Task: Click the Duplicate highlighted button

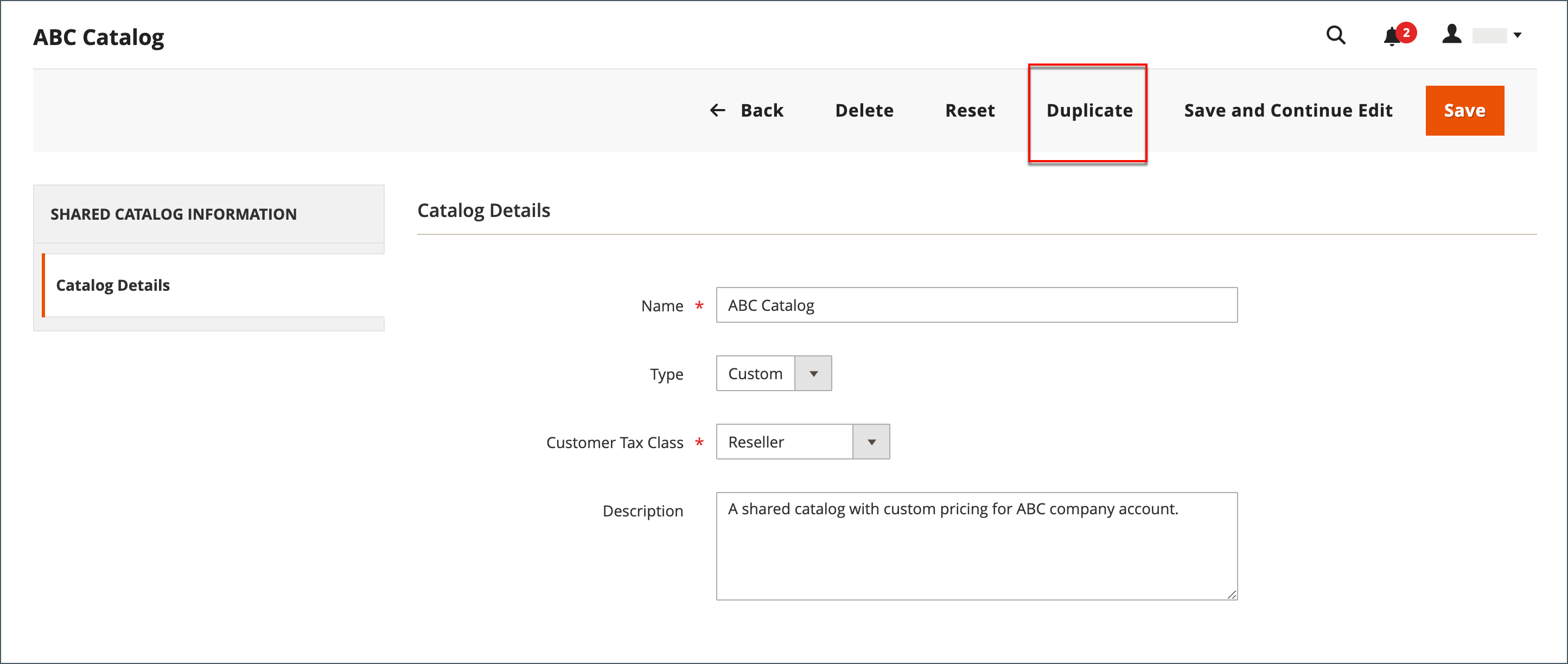Action: pyautogui.click(x=1088, y=110)
